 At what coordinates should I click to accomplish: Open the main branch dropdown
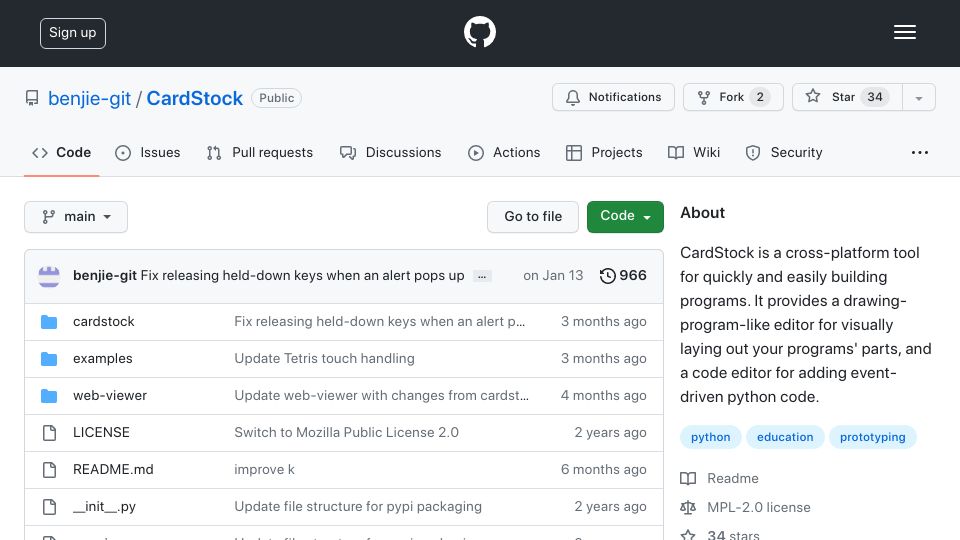tap(76, 217)
